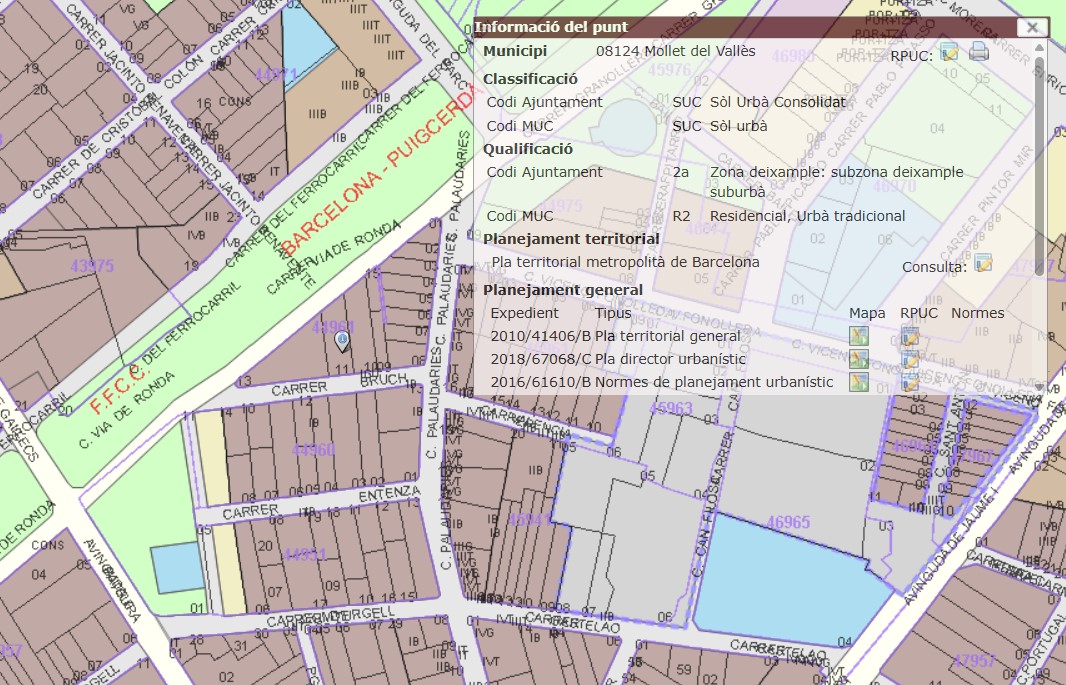The image size is (1066, 685).
Task: Click the 'Classificació' section heading
Action: 530,79
